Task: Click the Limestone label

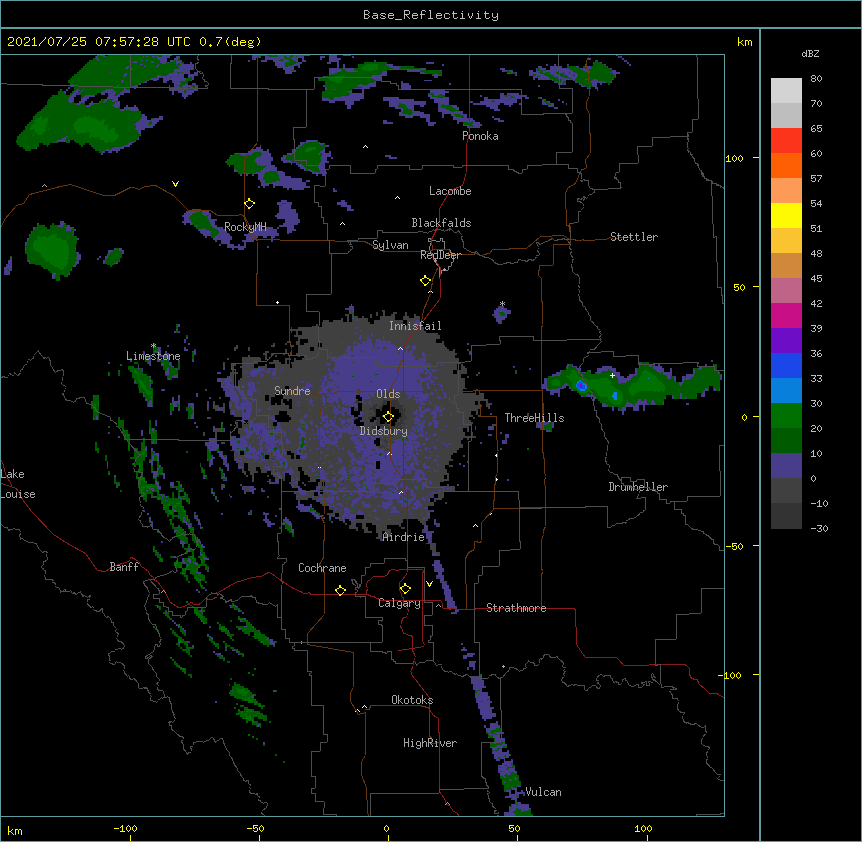Action: tap(153, 356)
